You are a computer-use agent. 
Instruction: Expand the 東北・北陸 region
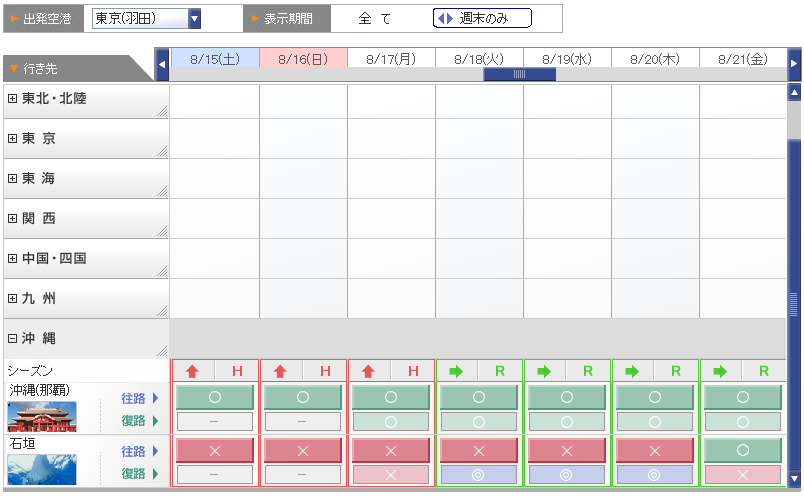click(x=12, y=98)
